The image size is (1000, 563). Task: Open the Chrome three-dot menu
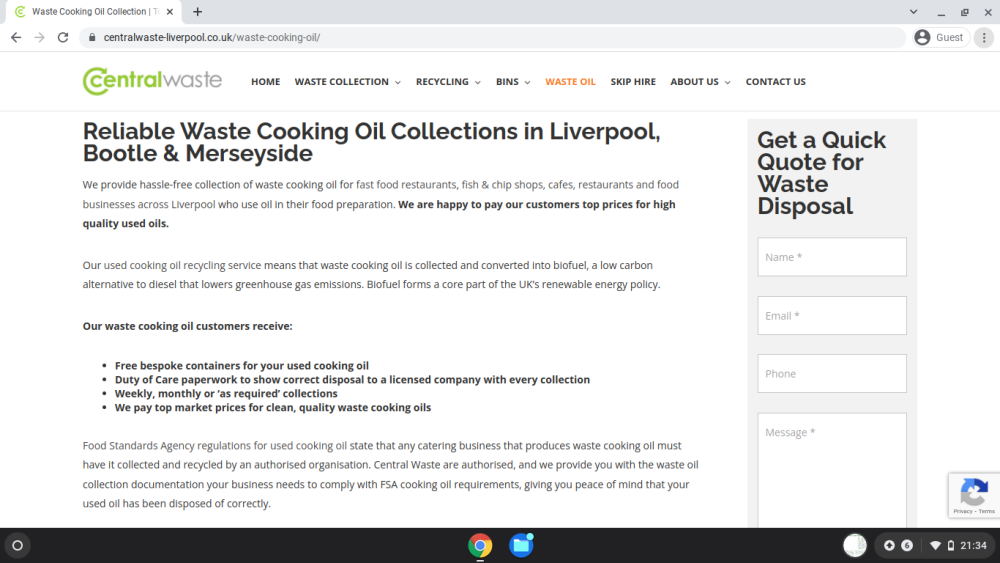tap(984, 38)
